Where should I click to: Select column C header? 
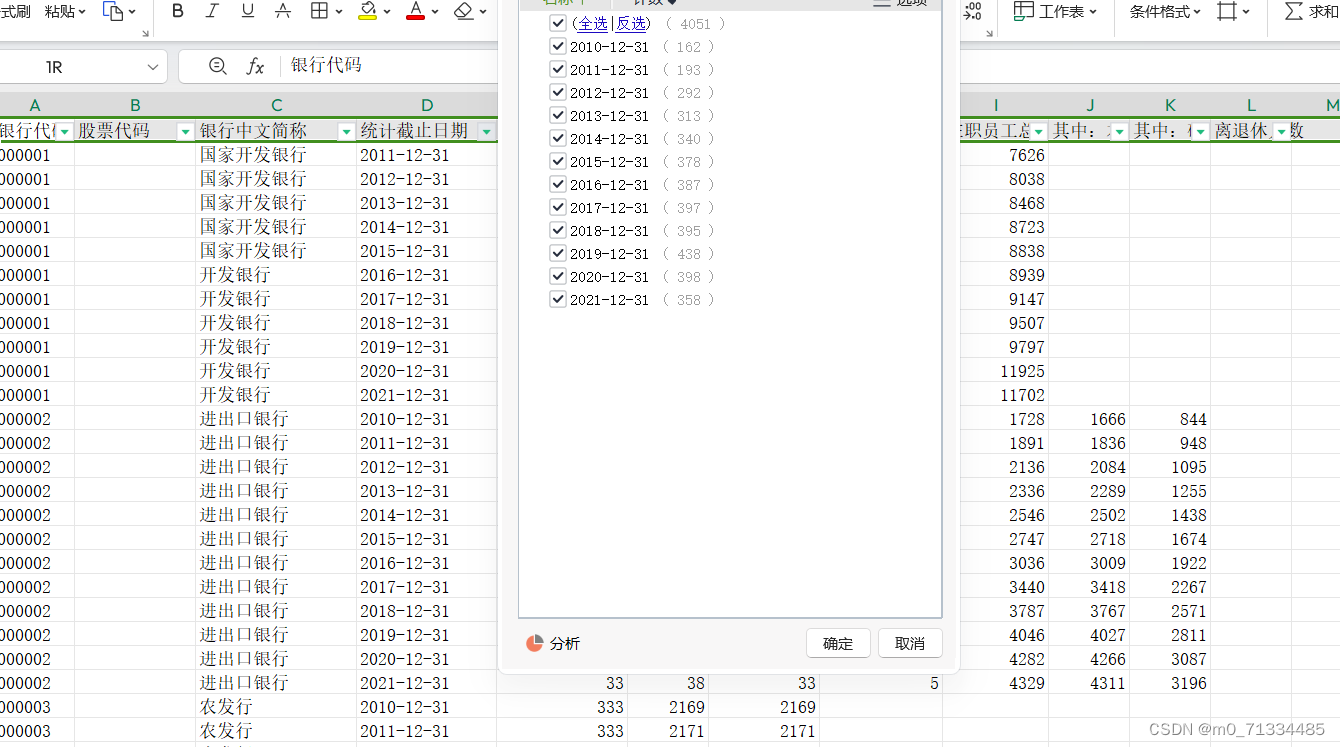(276, 105)
